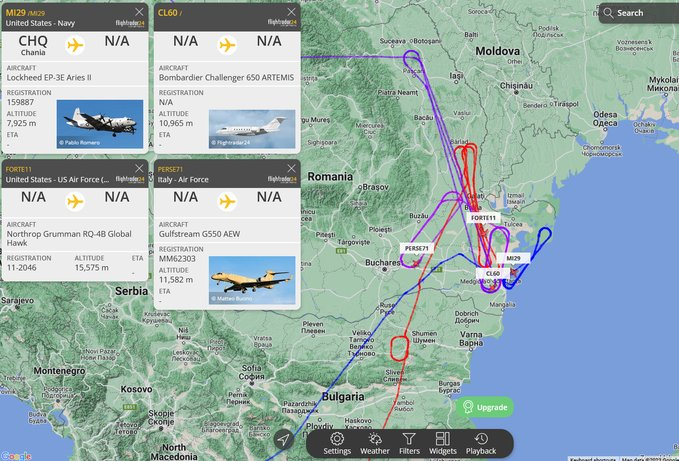The height and width of the screenshot is (461, 679).
Task: Click the green Upgrade button
Action: [485, 407]
